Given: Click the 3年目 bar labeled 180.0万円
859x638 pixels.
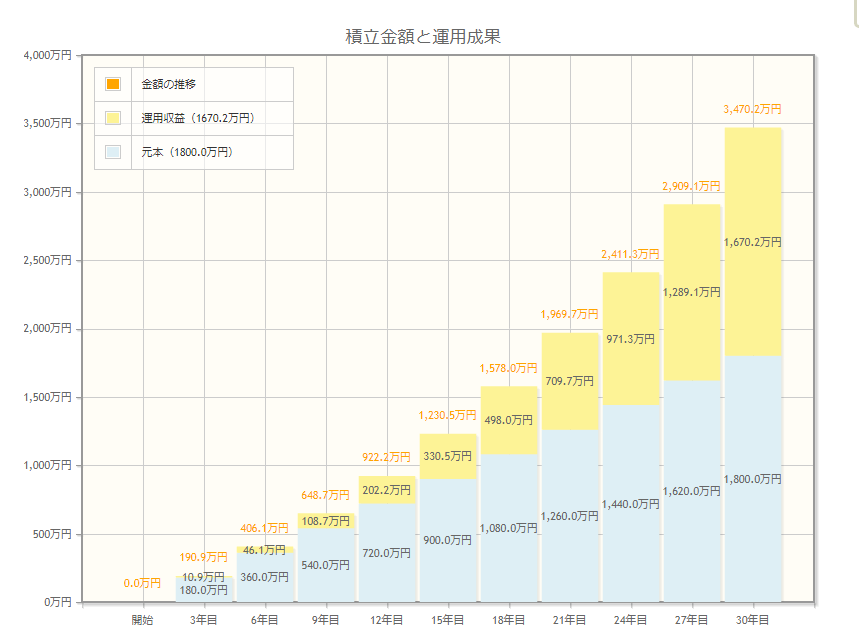Looking at the screenshot, I should (204, 592).
